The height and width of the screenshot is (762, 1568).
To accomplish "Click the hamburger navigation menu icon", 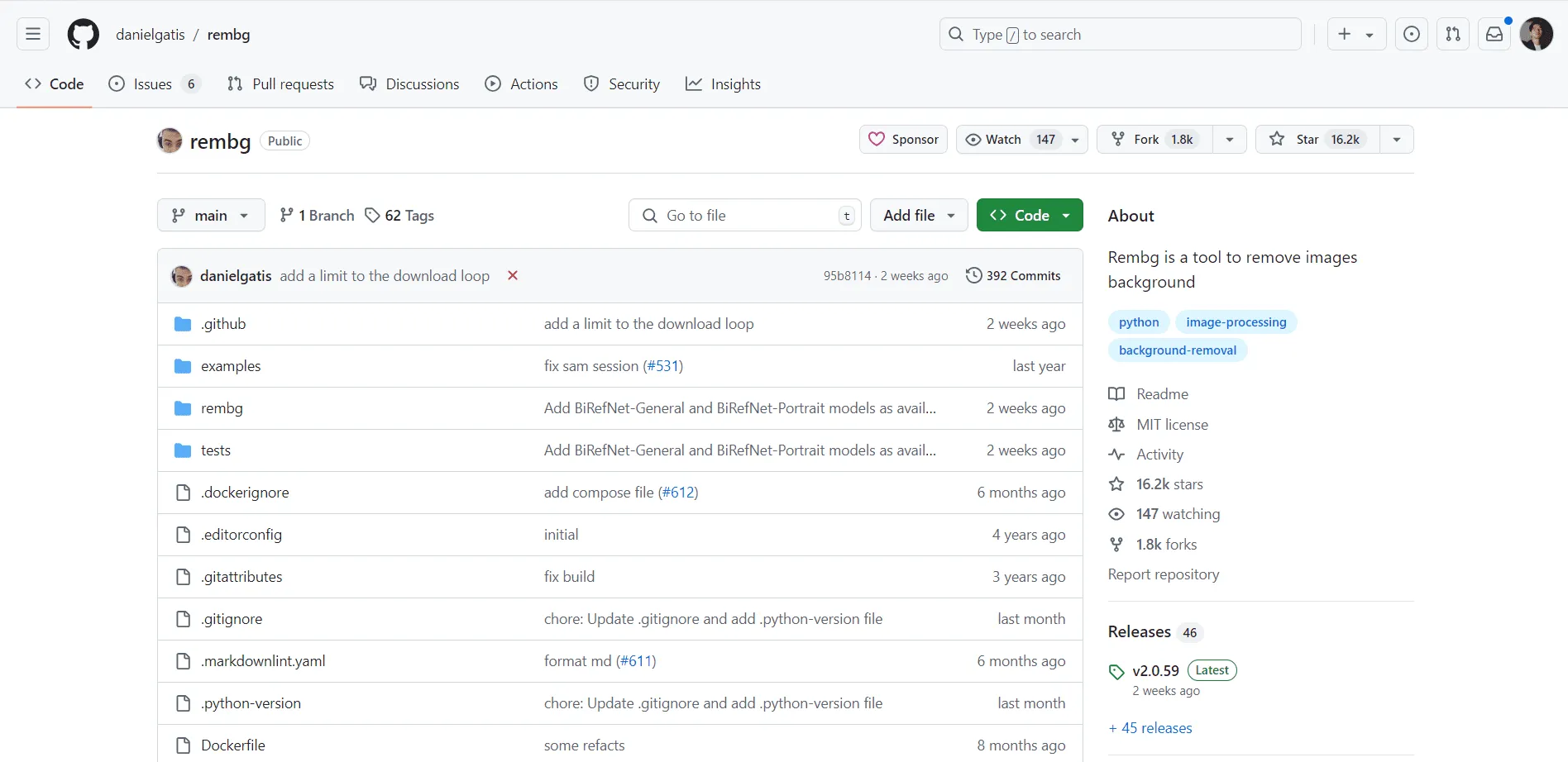I will click(x=31, y=34).
